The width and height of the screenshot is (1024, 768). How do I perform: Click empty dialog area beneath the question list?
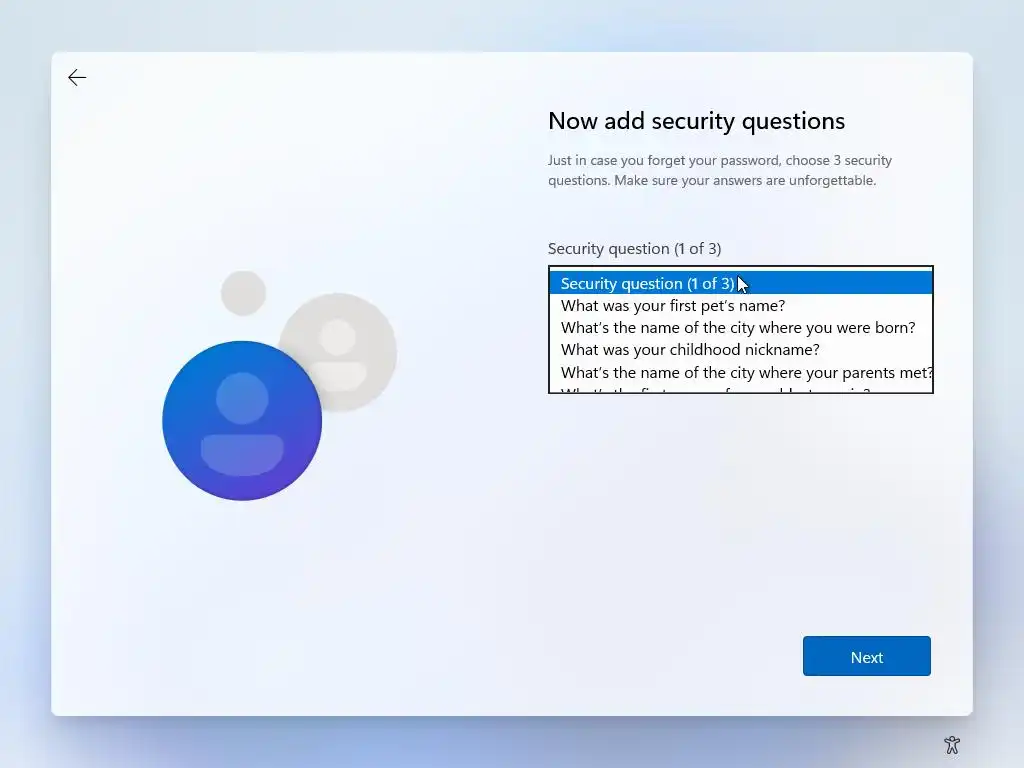point(741,509)
